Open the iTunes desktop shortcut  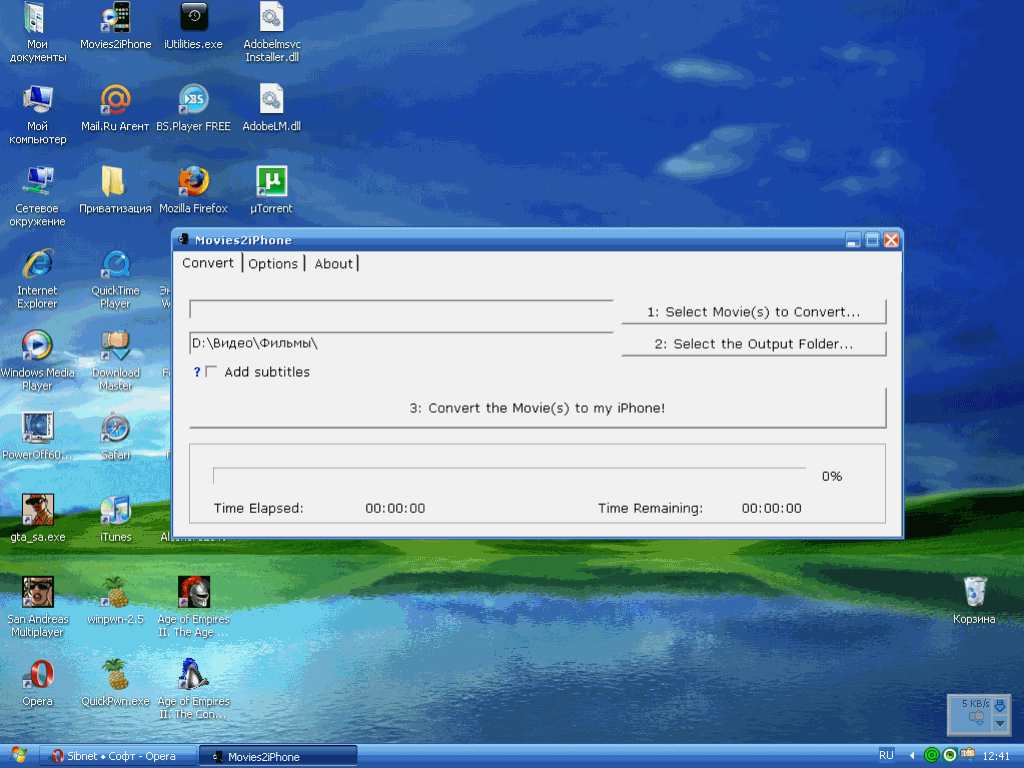tap(115, 511)
